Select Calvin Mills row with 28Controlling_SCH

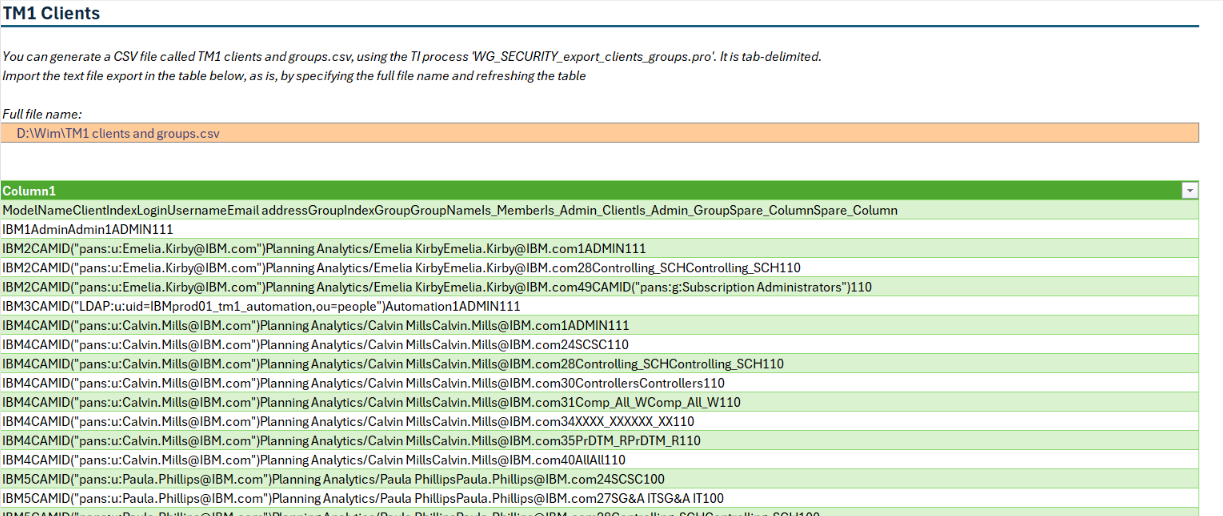pyautogui.click(x=600, y=364)
